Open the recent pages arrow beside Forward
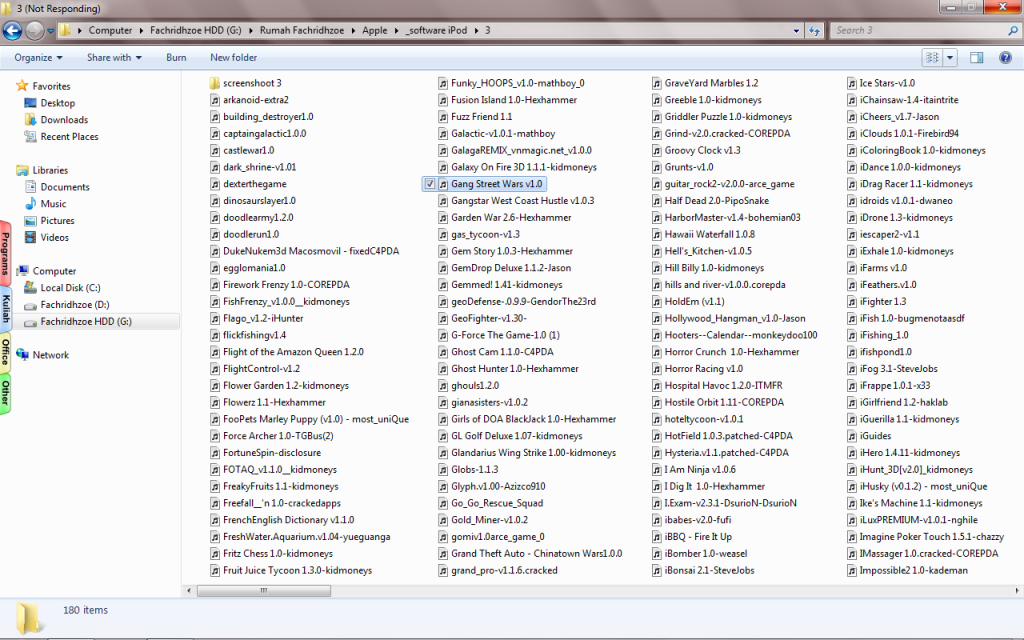 click(50, 31)
